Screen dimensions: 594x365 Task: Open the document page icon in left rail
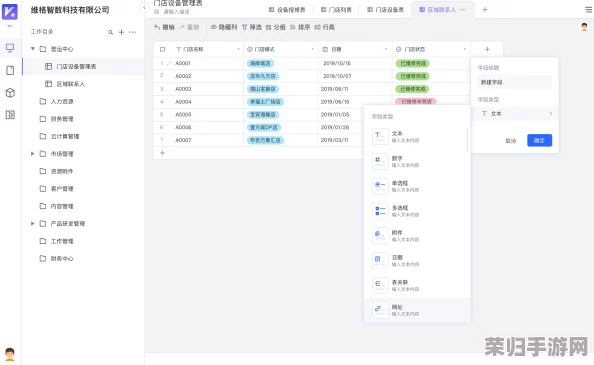click(10, 70)
